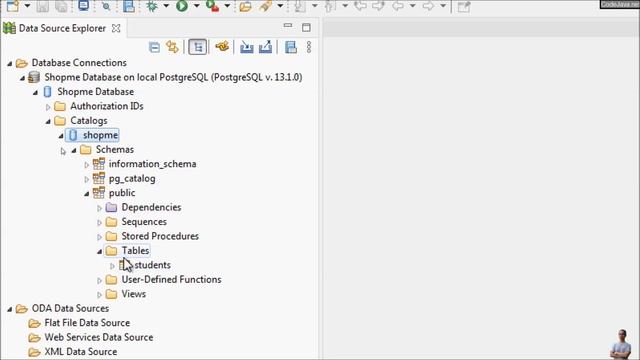Viewport: 640px width, 360px height.
Task: Expand the Authorization IDs folder
Action: tap(48, 107)
